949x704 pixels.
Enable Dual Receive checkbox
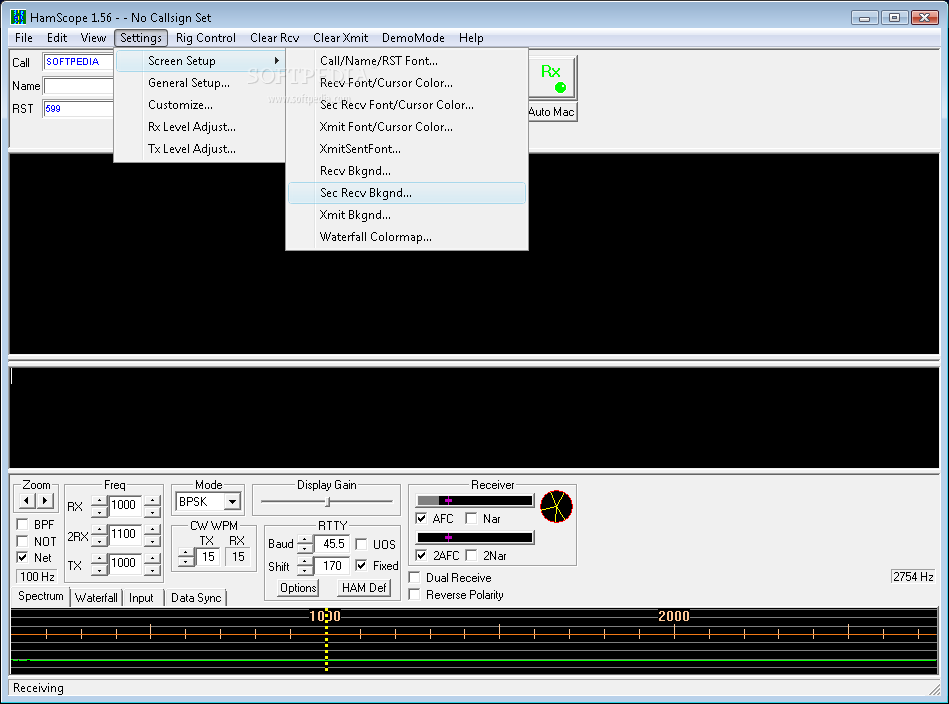pyautogui.click(x=415, y=577)
